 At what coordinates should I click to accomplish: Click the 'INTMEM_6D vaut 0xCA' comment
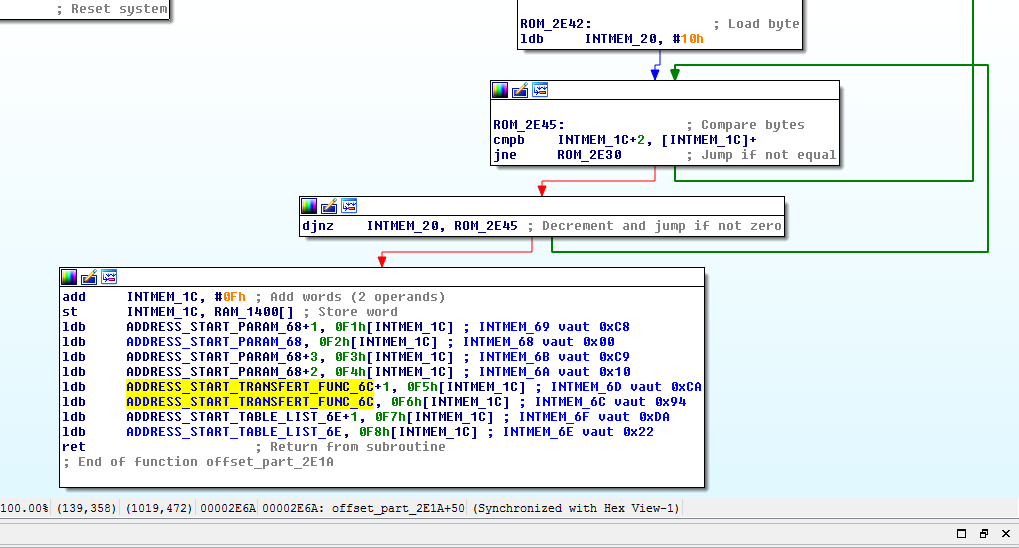click(x=626, y=387)
